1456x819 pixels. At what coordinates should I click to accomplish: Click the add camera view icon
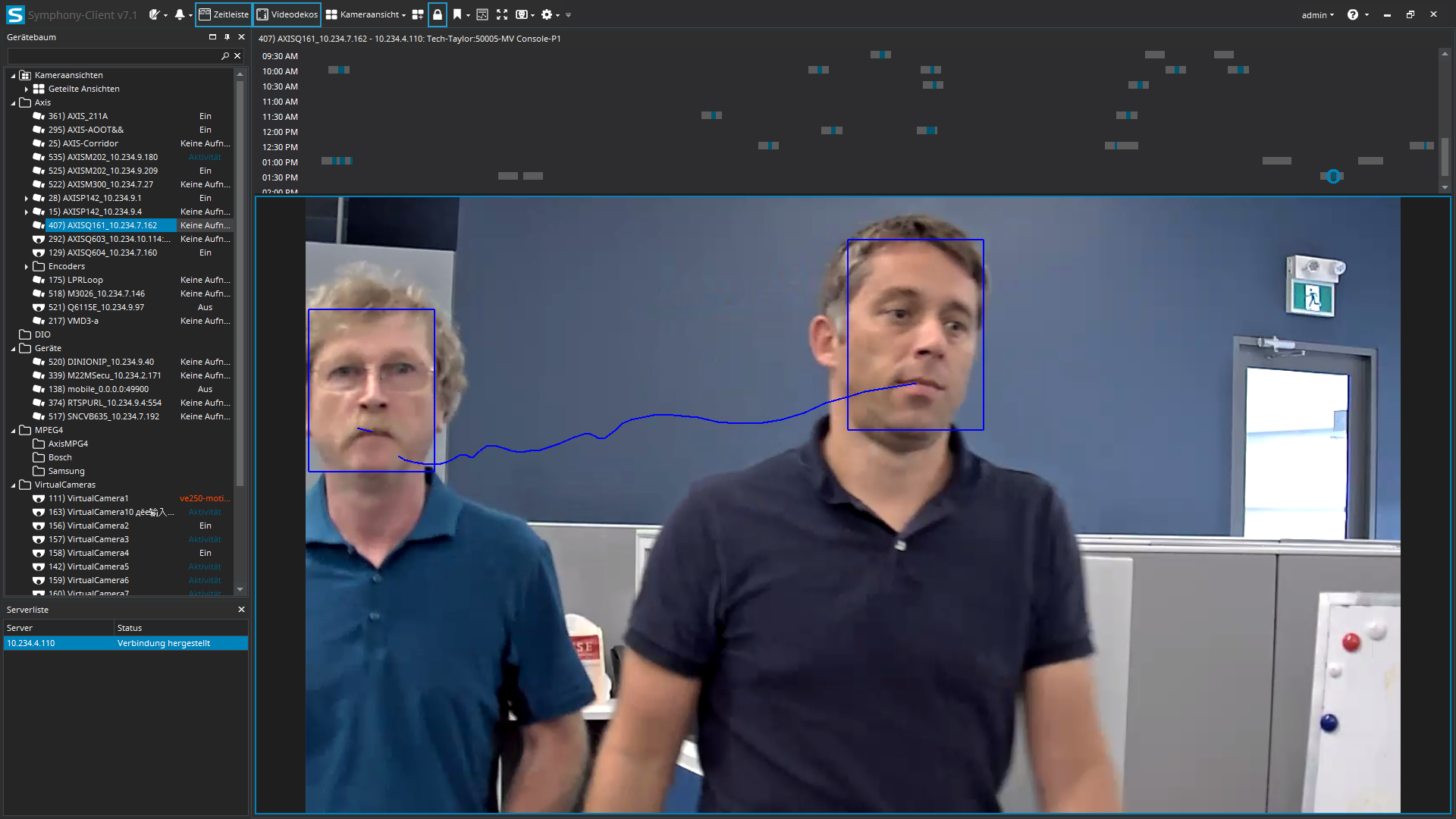coord(418,14)
